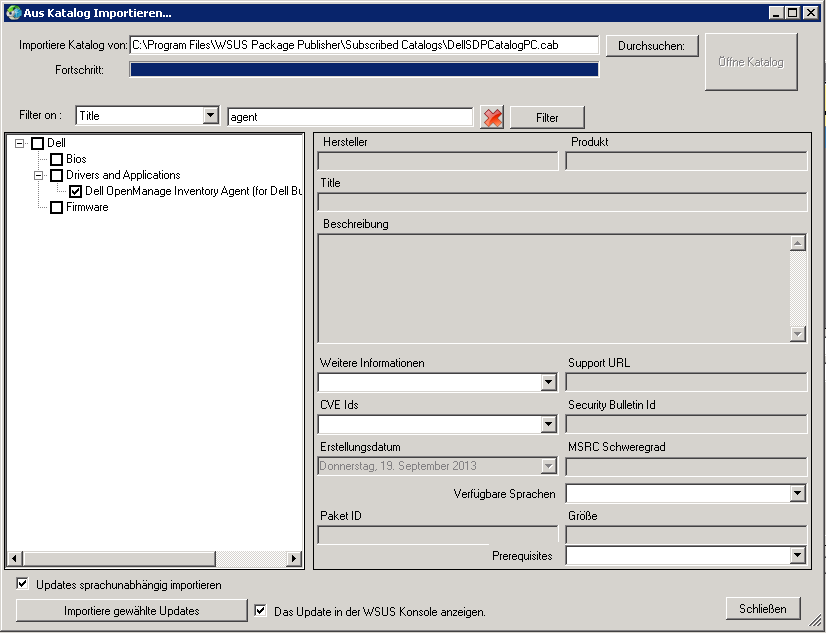Check the Firmware checkbox
The height and width of the screenshot is (633, 826).
[x=56, y=207]
